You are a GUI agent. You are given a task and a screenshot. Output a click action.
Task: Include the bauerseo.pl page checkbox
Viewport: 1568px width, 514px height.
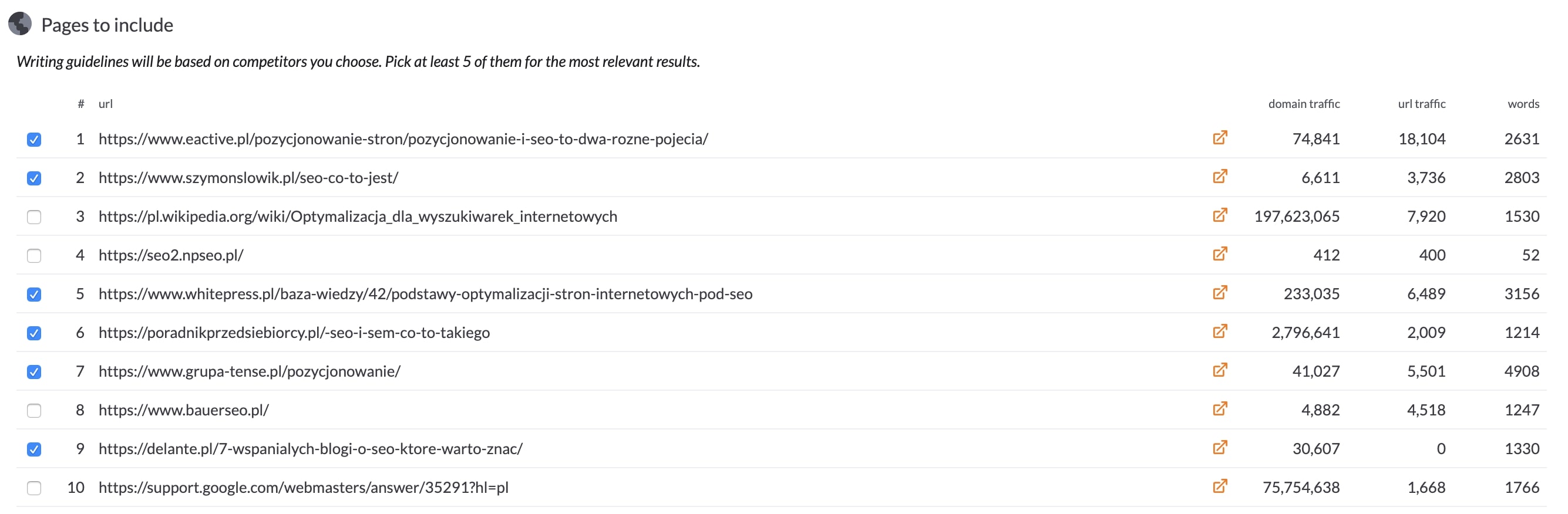click(x=34, y=411)
